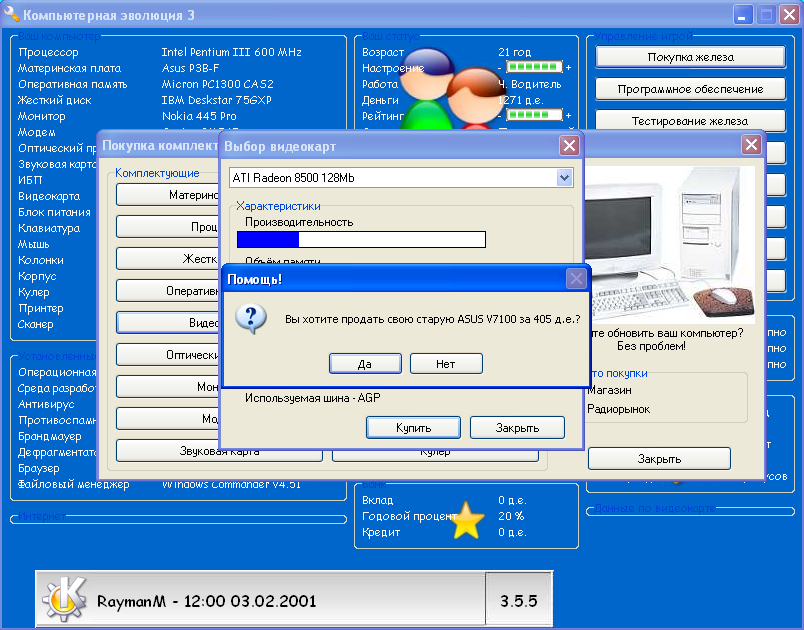The width and height of the screenshot is (804, 630).
Task: Open the ATI Radeon 8500 video card dropdown
Action: (564, 178)
